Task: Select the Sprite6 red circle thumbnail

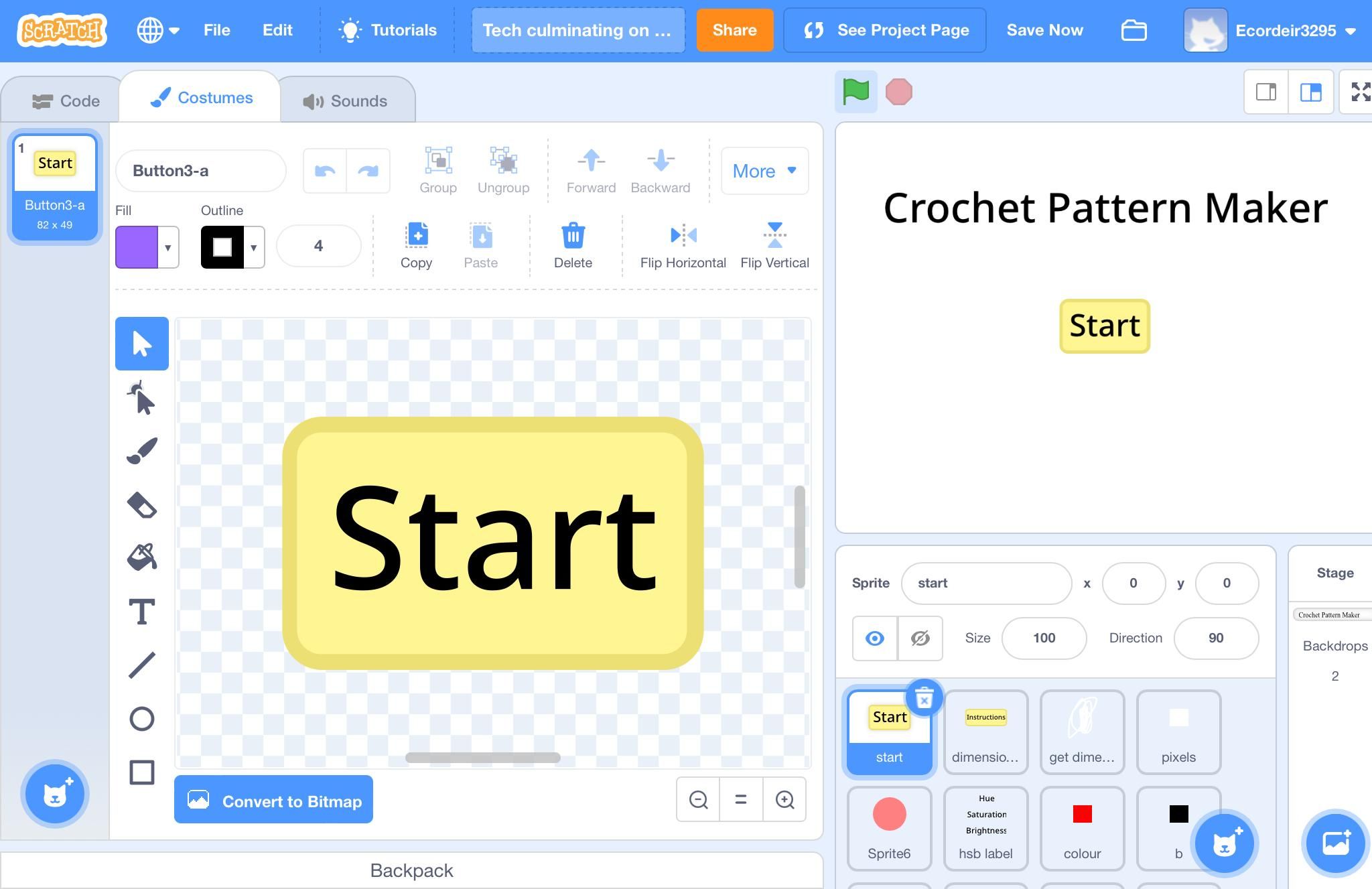Action: pos(889,816)
